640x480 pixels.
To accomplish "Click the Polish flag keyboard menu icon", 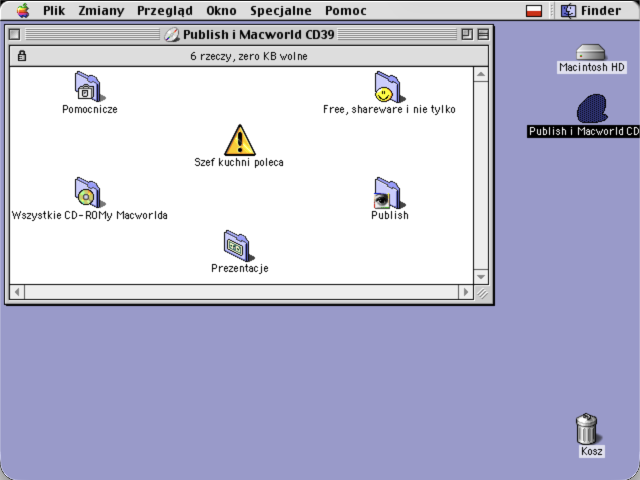I will click(534, 11).
